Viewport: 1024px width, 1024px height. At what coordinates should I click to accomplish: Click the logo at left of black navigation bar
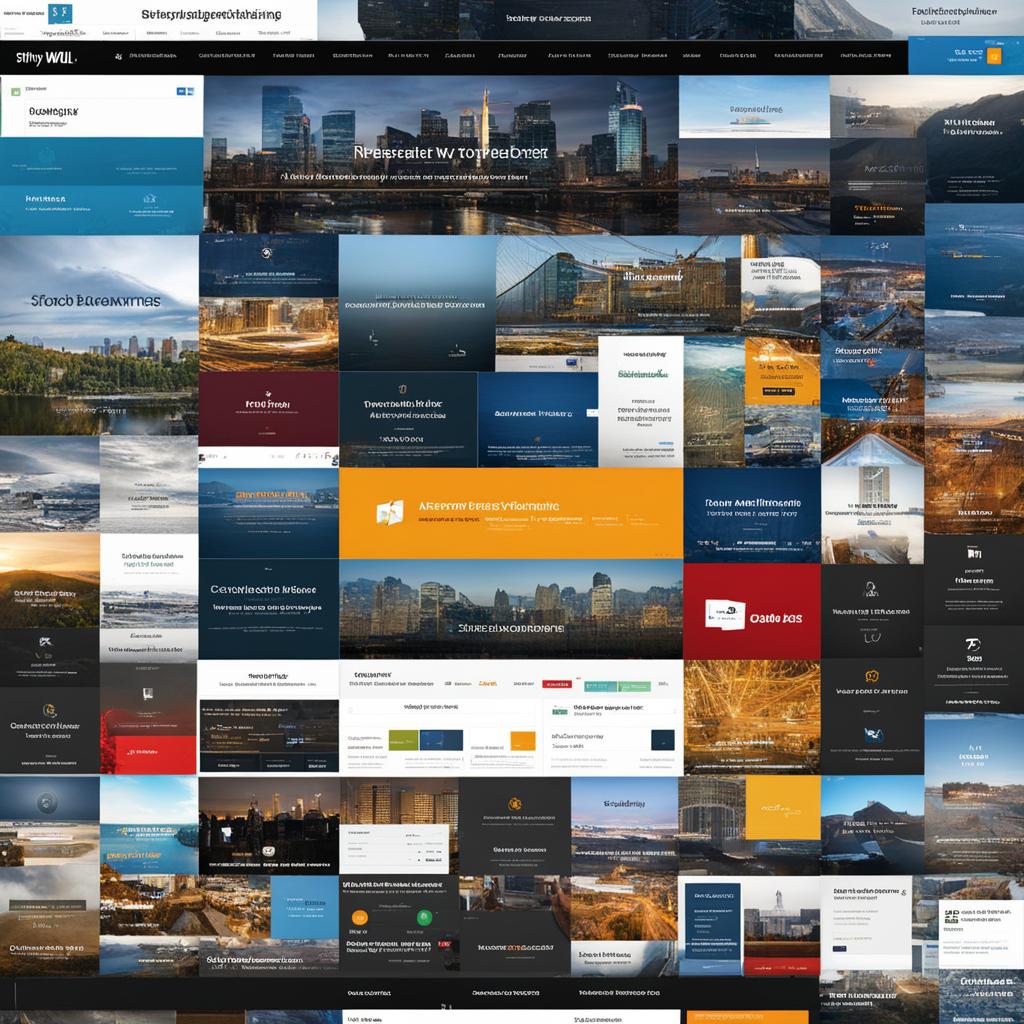point(46,58)
